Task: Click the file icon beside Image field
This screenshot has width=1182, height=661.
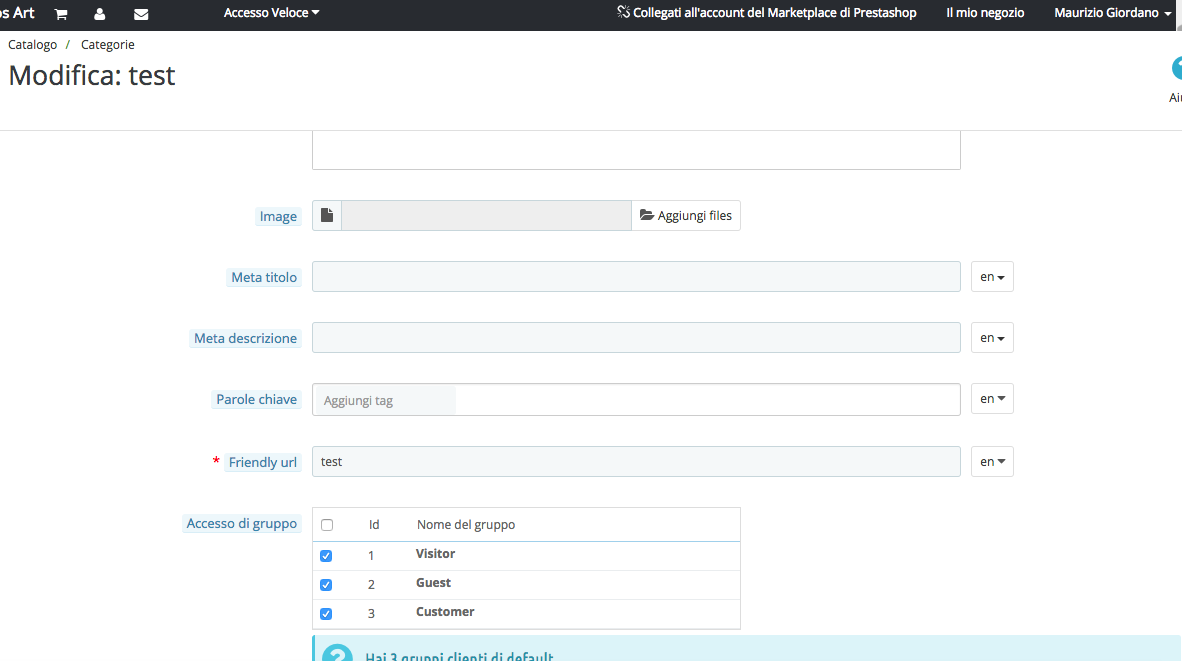Action: click(x=327, y=216)
